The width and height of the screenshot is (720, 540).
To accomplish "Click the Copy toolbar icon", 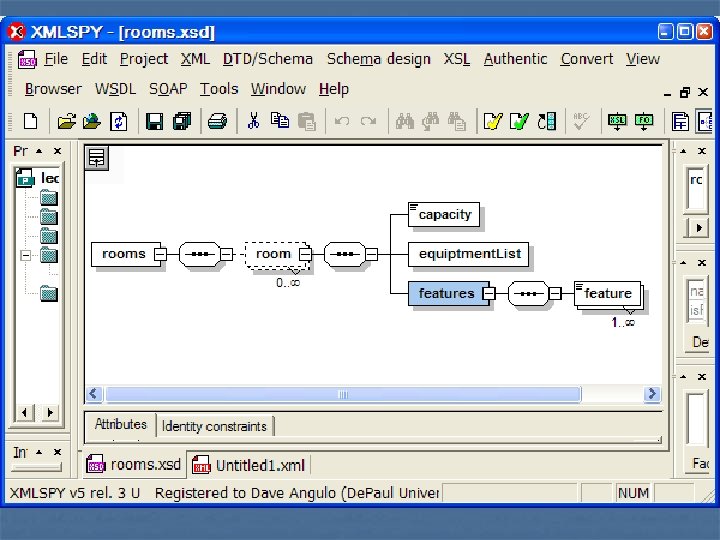I will point(280,120).
